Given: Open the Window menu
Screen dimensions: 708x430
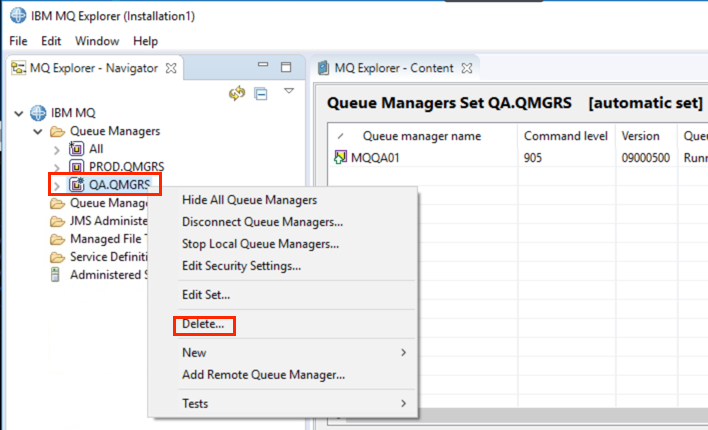Looking at the screenshot, I should pos(97,41).
